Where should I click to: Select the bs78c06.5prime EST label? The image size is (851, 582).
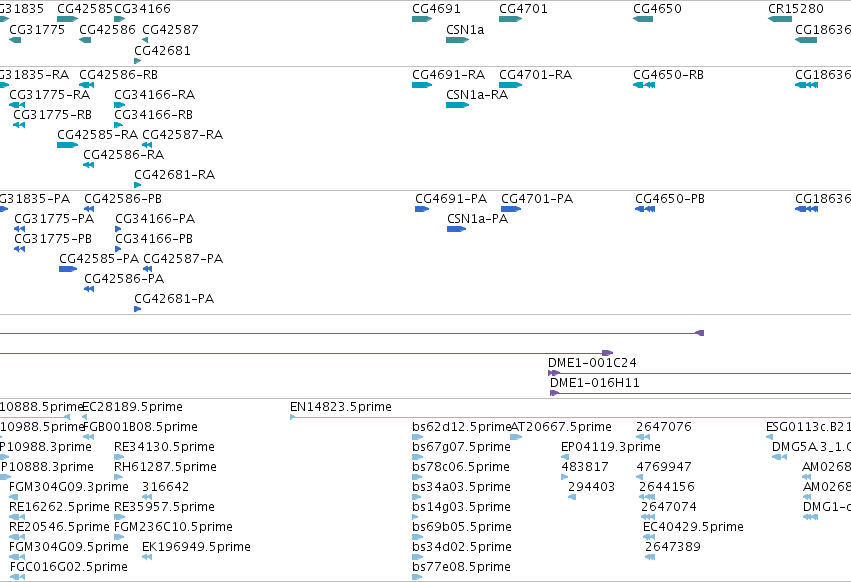[x=461, y=467]
